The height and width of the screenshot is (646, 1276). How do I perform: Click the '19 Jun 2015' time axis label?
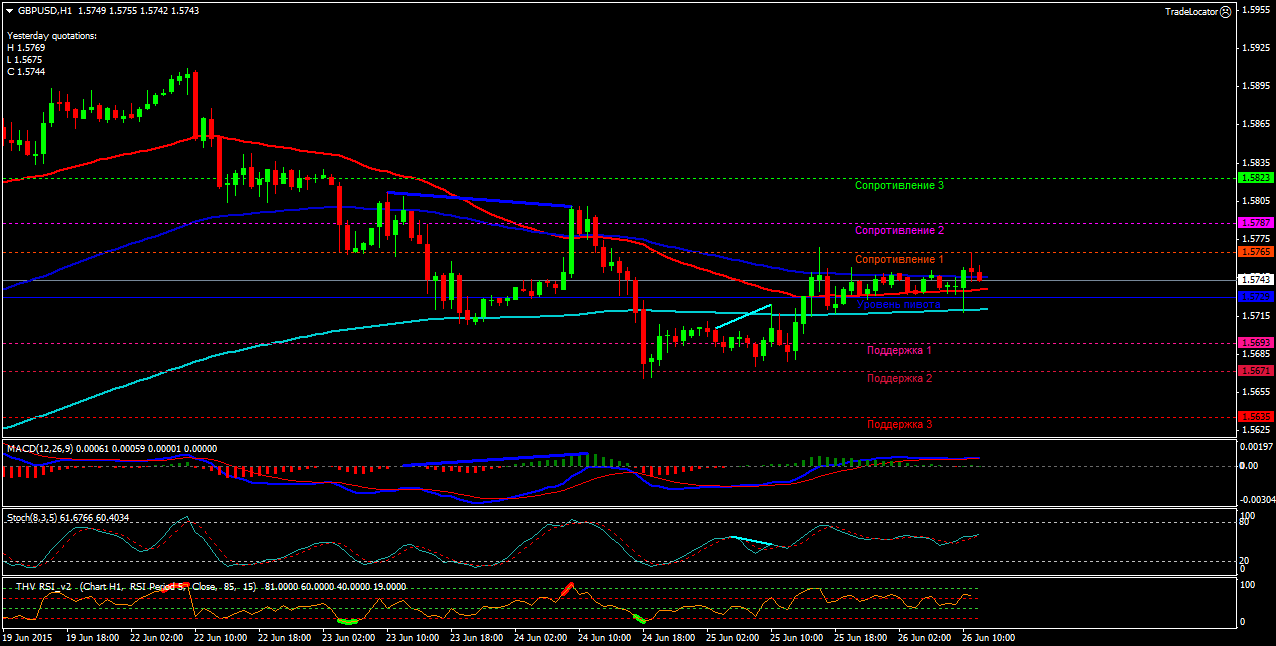pos(27,636)
